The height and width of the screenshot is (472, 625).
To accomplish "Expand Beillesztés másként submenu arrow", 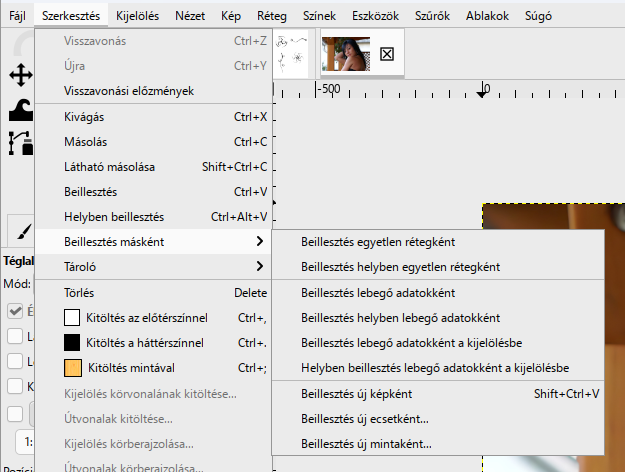I will pyautogui.click(x=259, y=241).
